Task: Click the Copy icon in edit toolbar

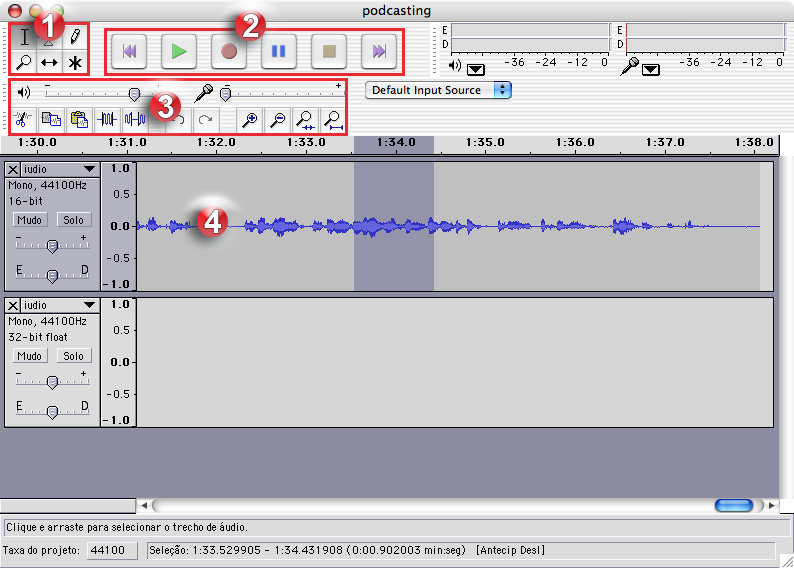Action: click(x=51, y=119)
